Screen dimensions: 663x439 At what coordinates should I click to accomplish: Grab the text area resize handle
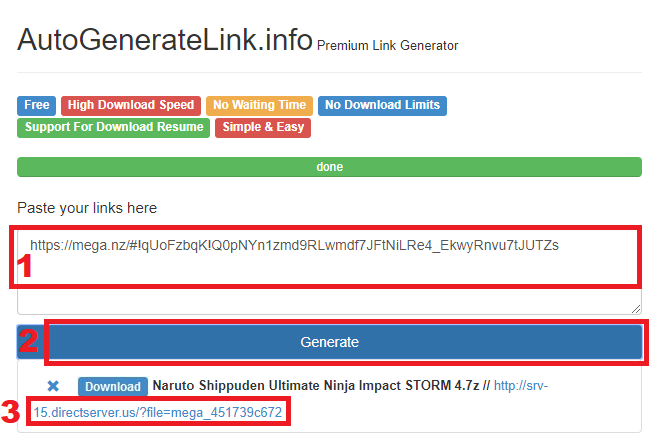coord(636,308)
